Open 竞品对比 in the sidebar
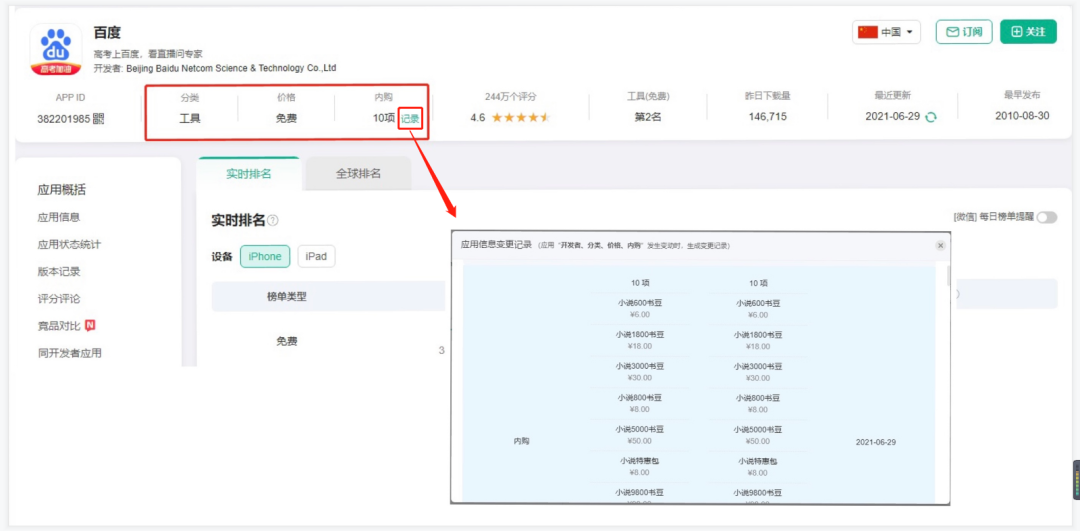This screenshot has height=531, width=1080. click(59, 326)
